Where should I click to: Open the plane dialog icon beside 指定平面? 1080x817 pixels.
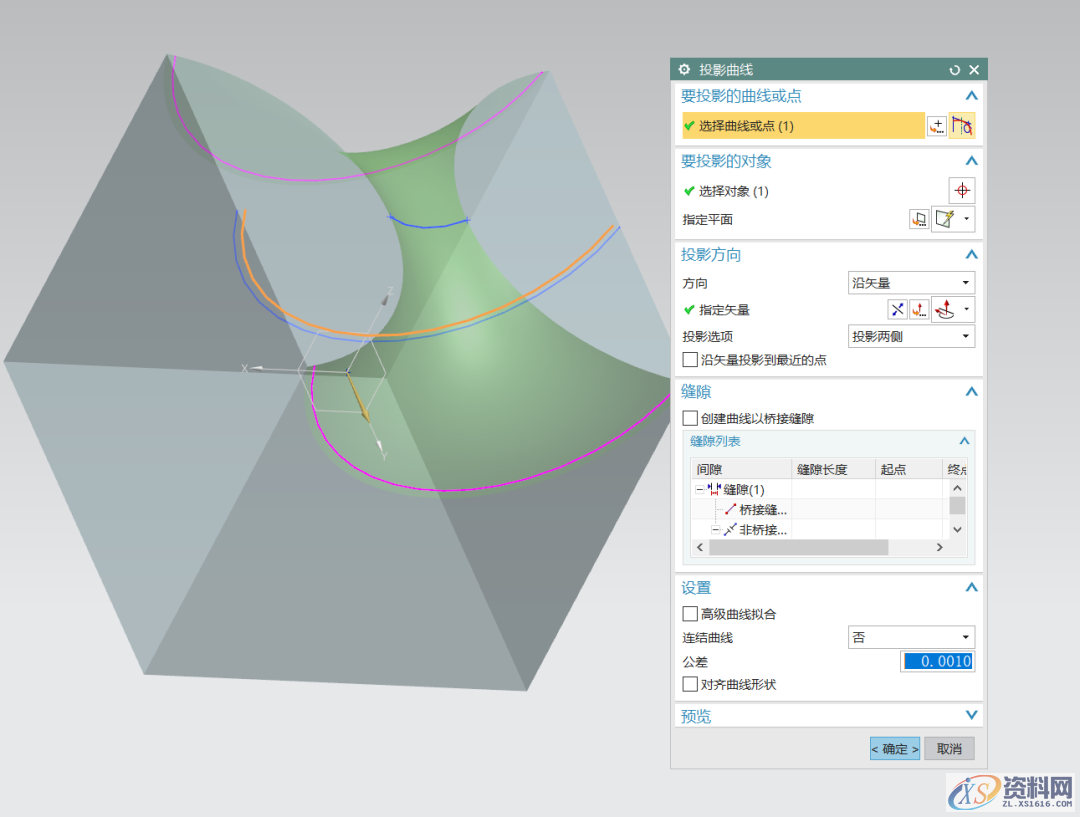point(918,219)
